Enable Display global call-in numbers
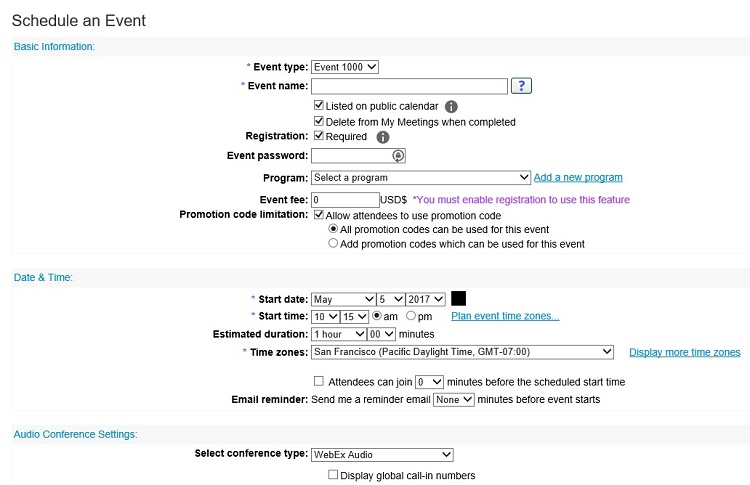Image resolution: width=750 pixels, height=485 pixels. point(334,475)
